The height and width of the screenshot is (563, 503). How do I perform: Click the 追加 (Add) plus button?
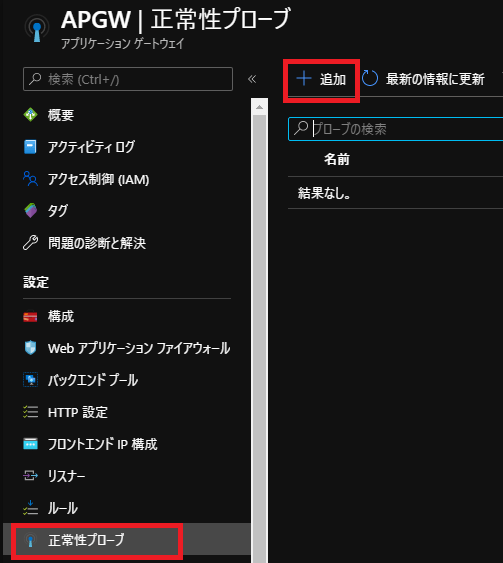click(x=321, y=79)
